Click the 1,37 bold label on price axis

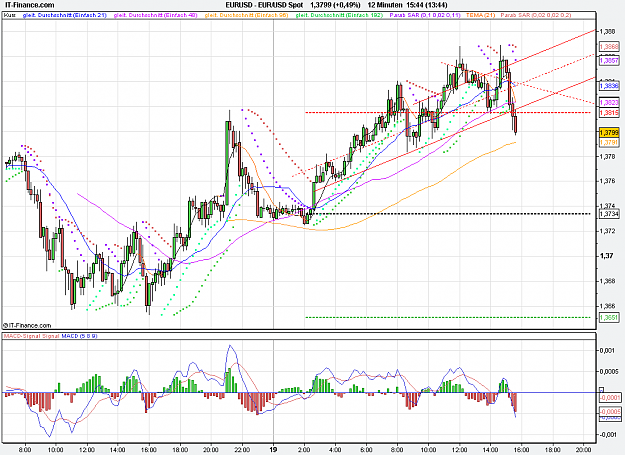point(606,256)
